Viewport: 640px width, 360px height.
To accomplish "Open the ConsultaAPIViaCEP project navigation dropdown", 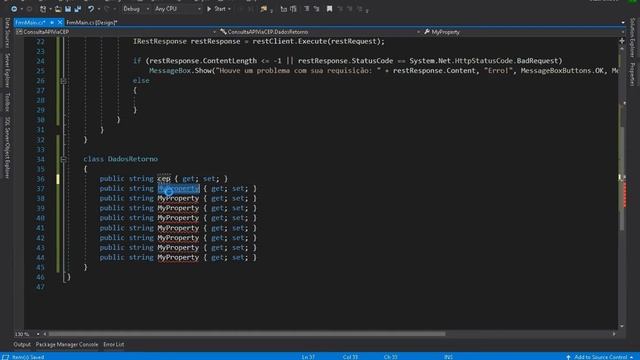I will (116, 32).
